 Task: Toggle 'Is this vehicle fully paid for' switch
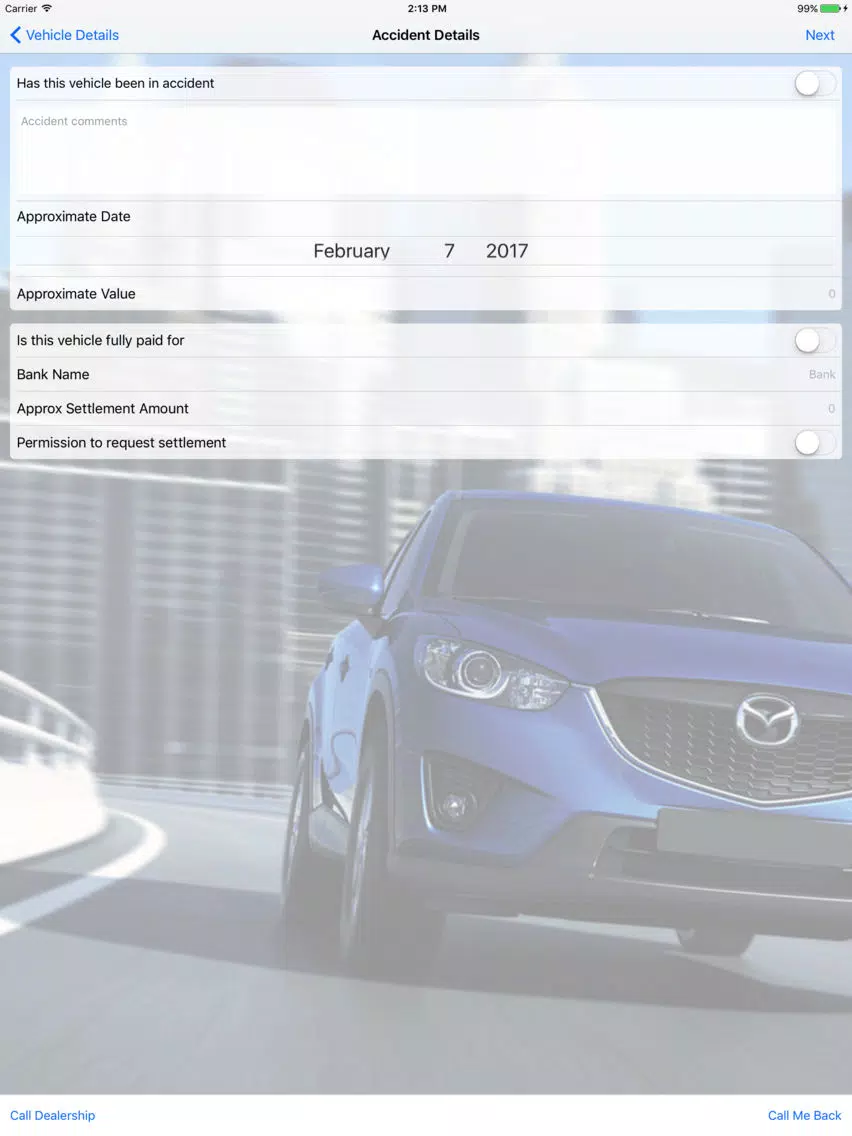pos(814,341)
